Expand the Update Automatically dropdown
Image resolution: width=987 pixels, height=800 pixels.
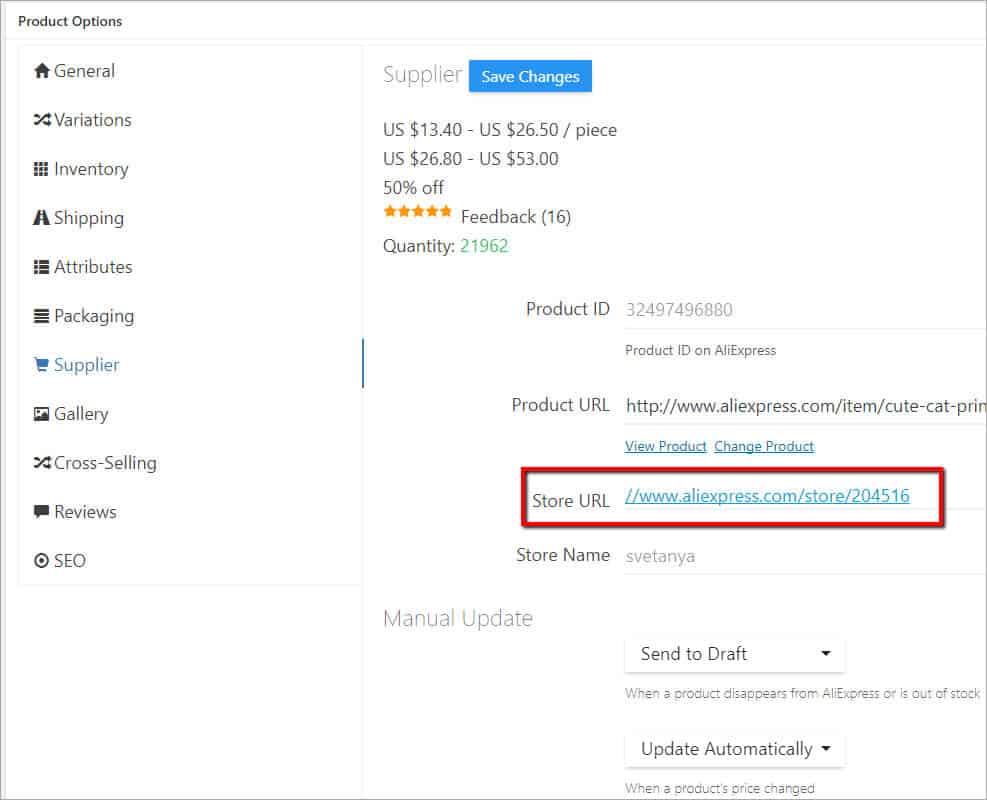[x=735, y=749]
